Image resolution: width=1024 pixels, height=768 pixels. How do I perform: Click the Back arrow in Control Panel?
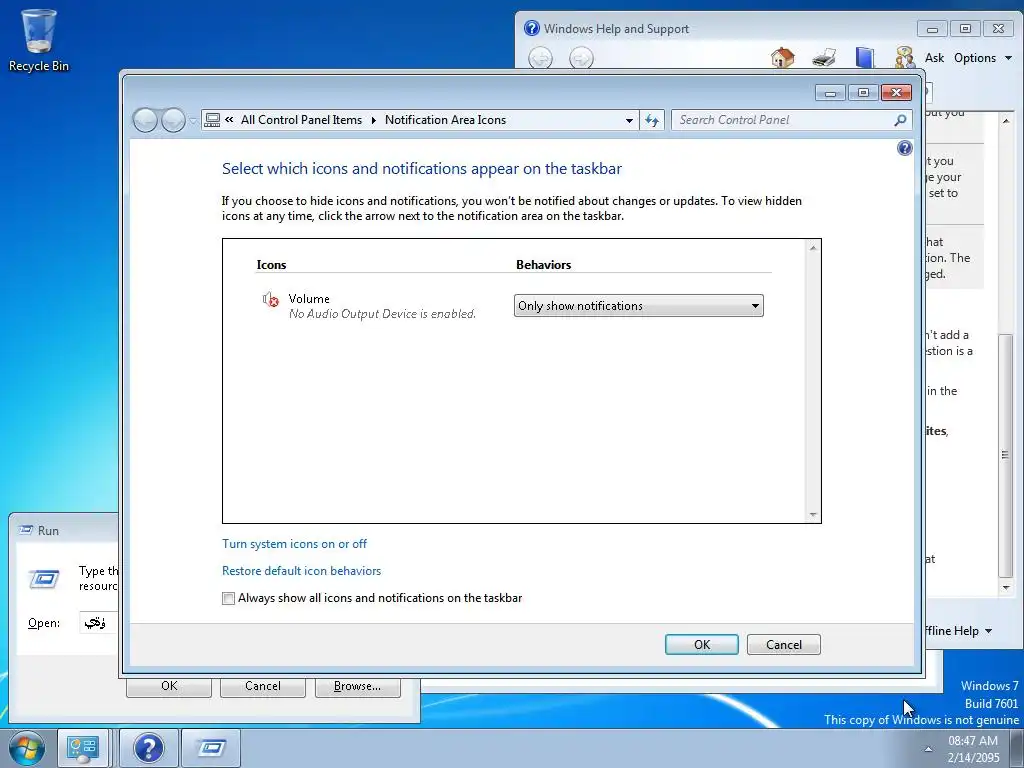(x=145, y=120)
